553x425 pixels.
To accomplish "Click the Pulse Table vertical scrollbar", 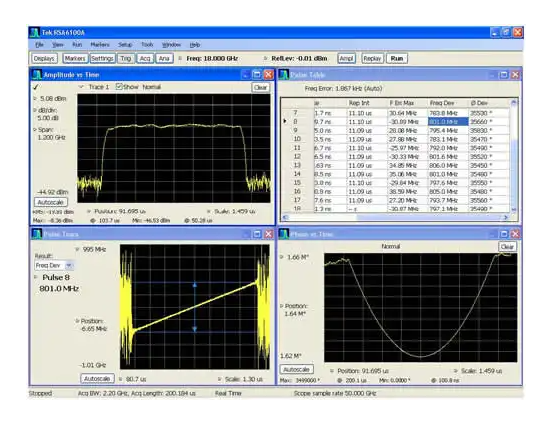I will point(514,157).
